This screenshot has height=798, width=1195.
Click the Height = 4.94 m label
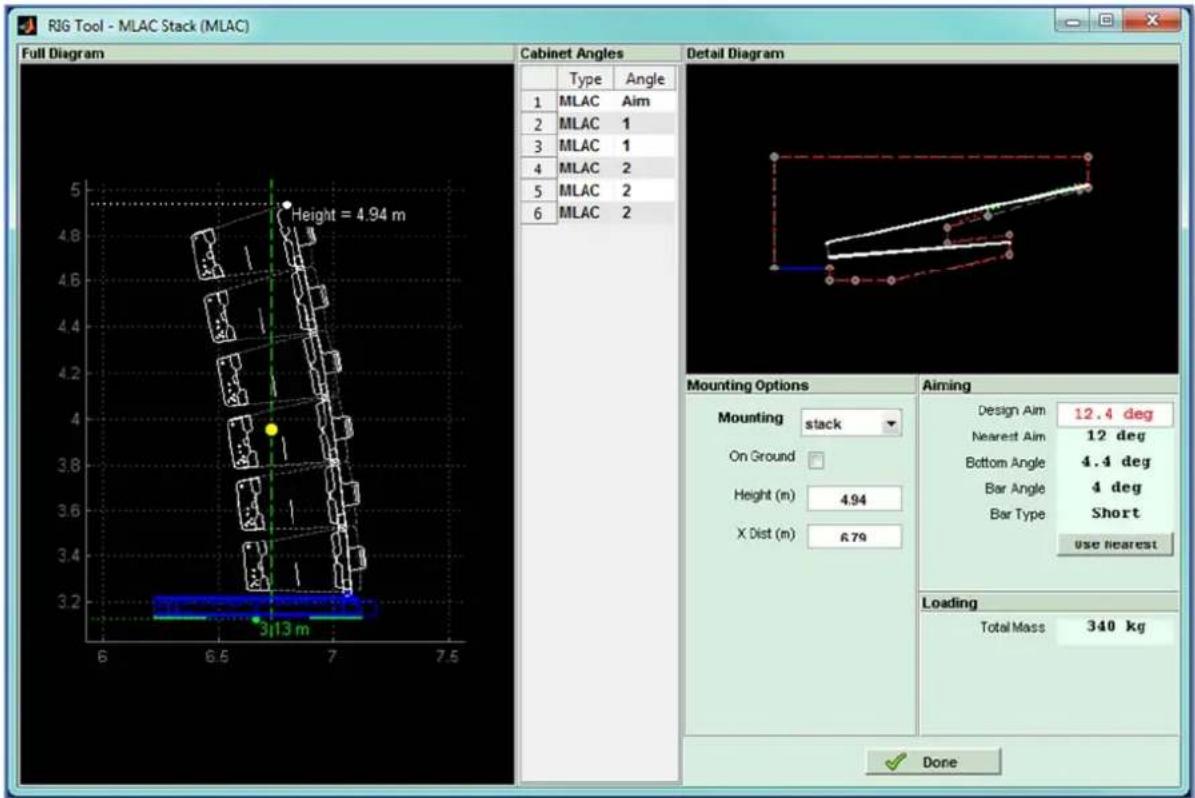point(348,215)
